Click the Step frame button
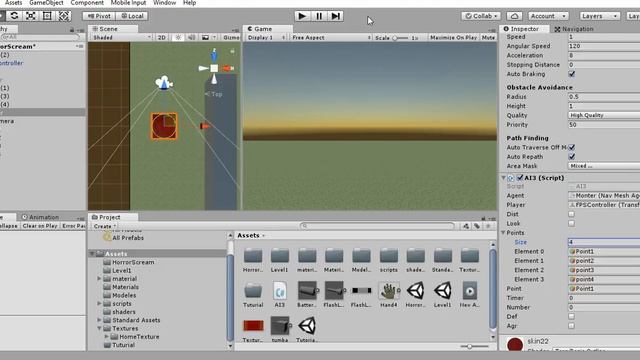 click(x=336, y=16)
